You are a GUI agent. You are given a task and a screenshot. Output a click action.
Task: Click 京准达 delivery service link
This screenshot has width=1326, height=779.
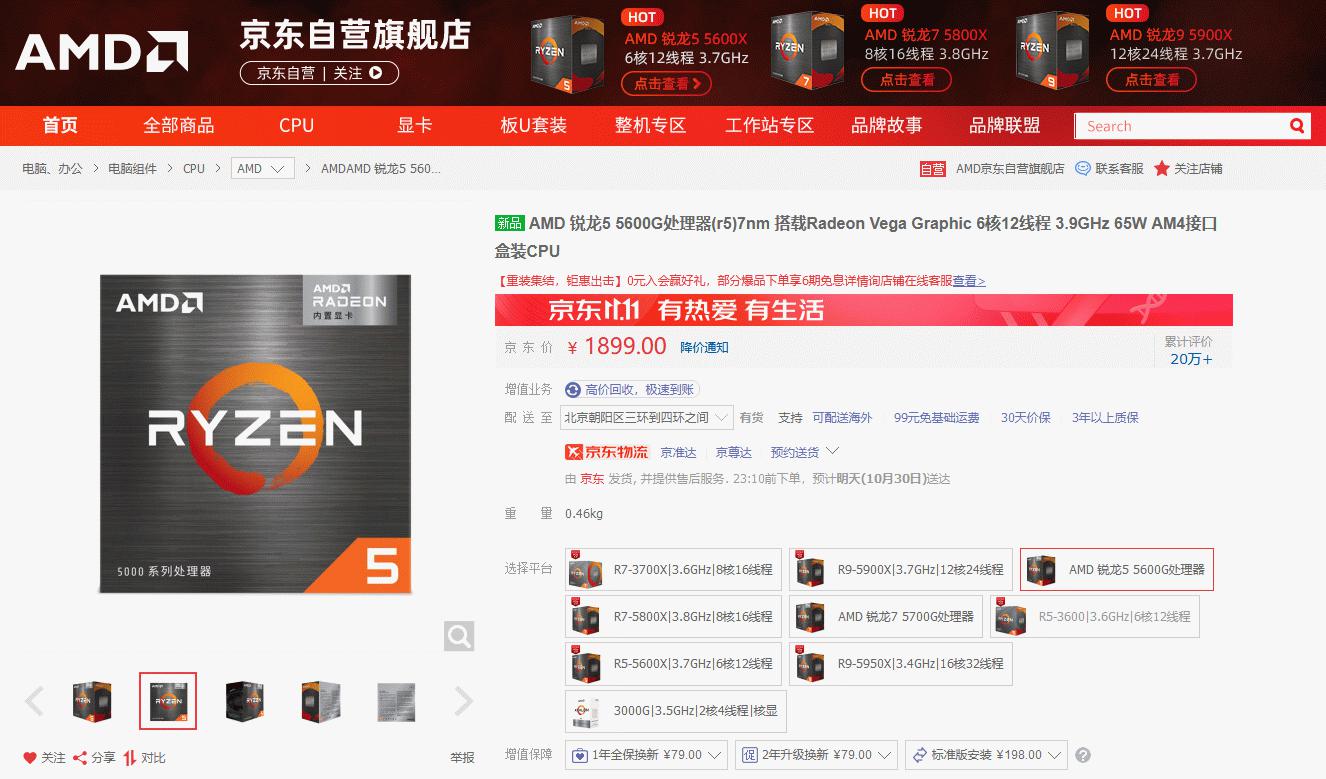[679, 452]
